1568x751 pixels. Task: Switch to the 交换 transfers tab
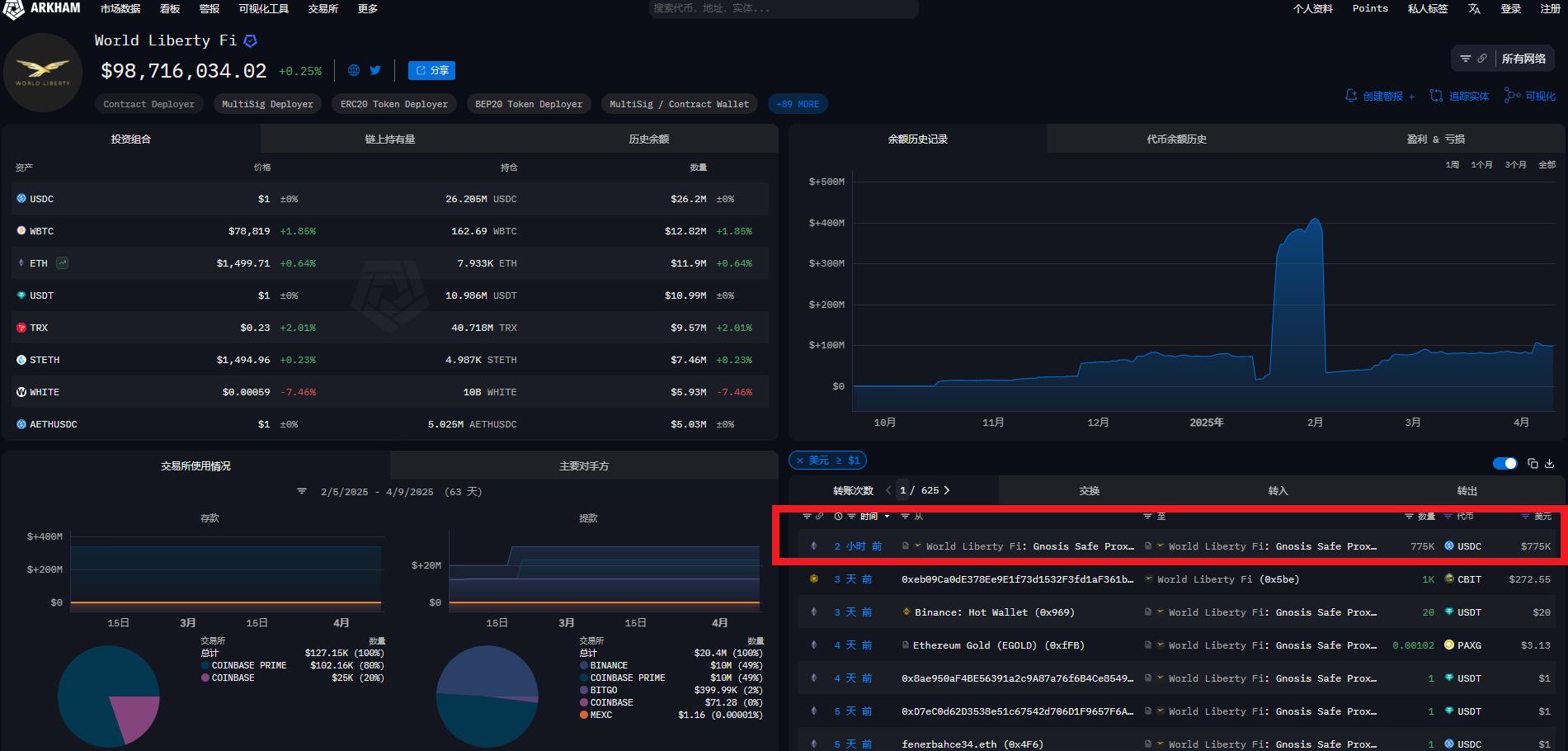(x=1090, y=490)
